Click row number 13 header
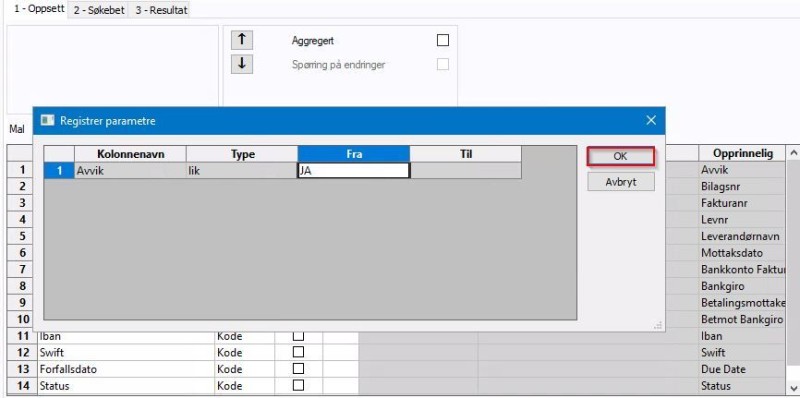The image size is (800, 398). pyautogui.click(x=23, y=368)
